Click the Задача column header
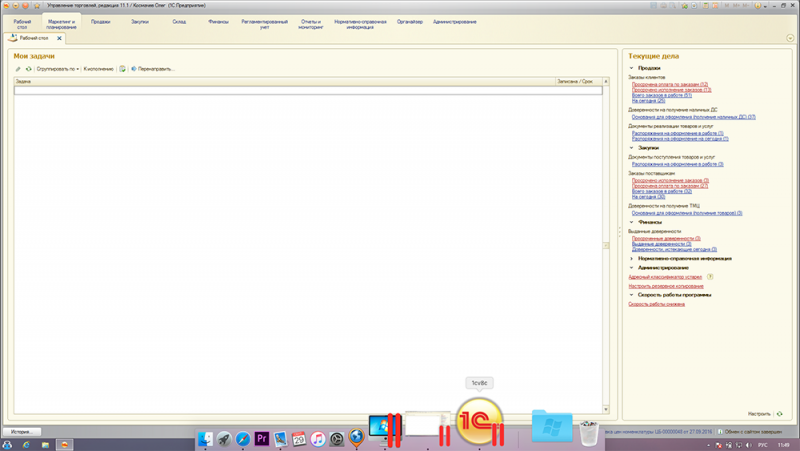 click(284, 82)
